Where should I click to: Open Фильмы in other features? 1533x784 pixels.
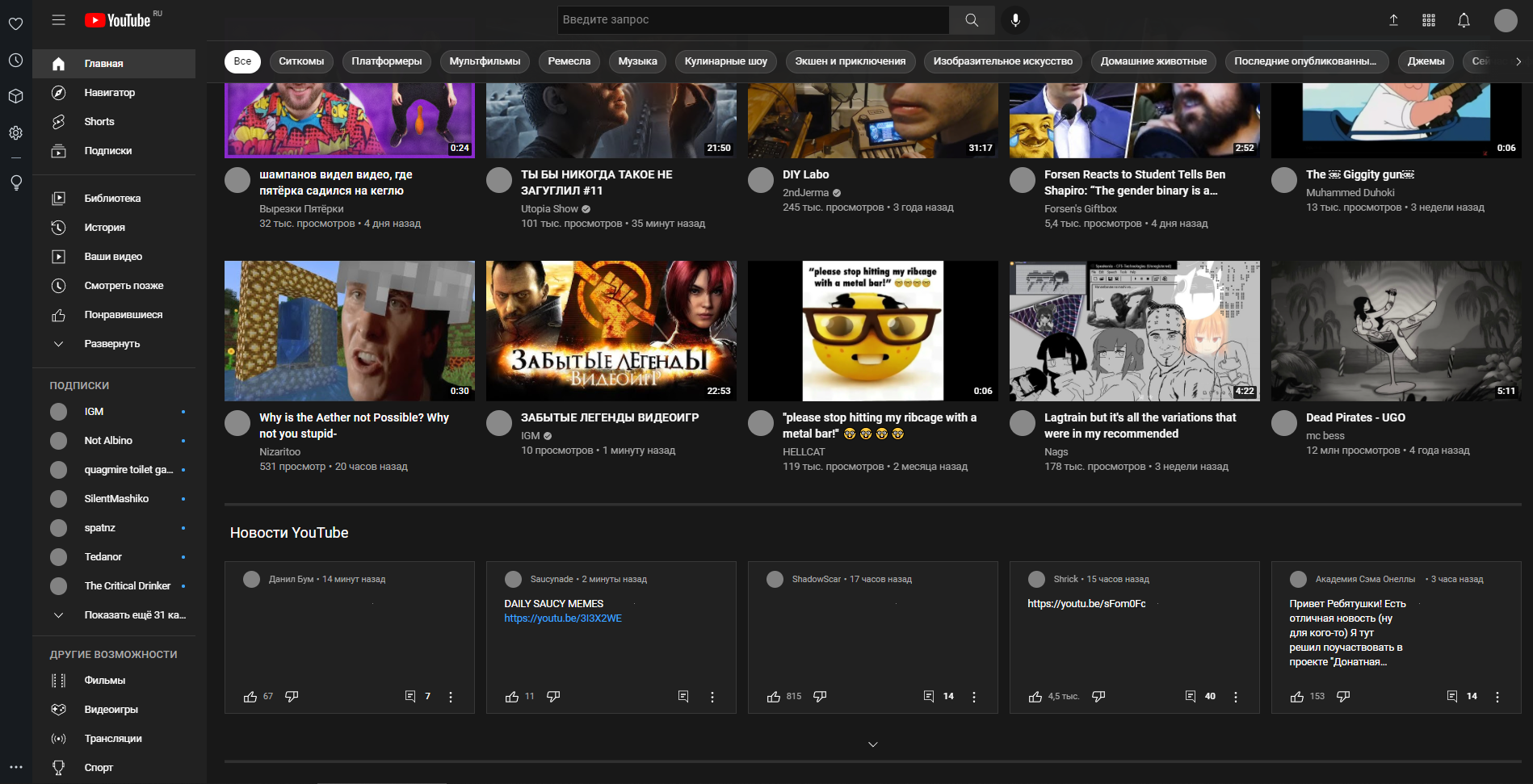tap(114, 681)
